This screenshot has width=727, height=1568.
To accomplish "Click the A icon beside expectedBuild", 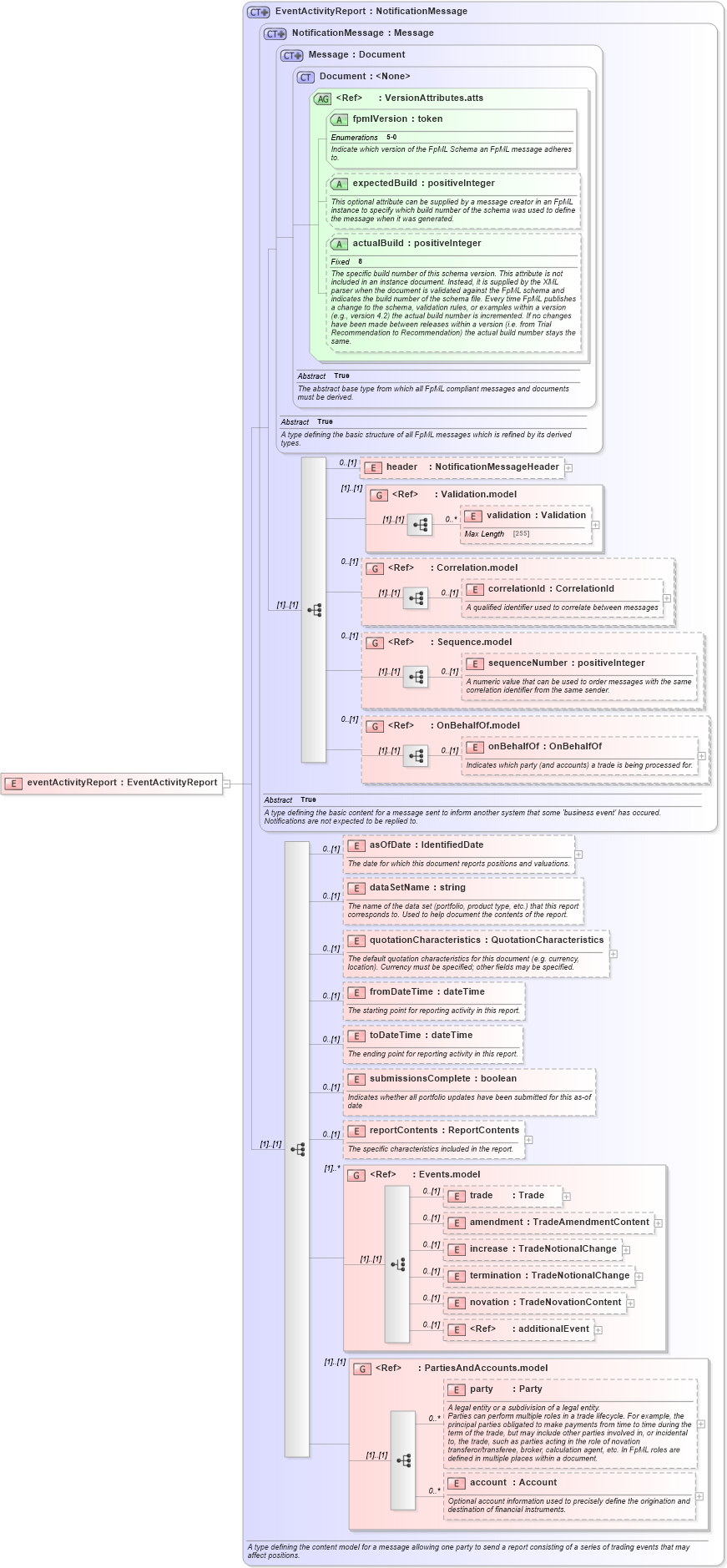I will (x=339, y=184).
